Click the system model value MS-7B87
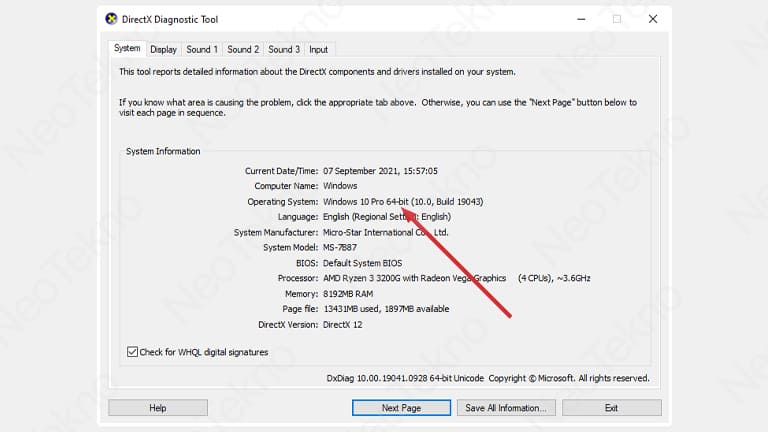This screenshot has width=768, height=432. [340, 247]
